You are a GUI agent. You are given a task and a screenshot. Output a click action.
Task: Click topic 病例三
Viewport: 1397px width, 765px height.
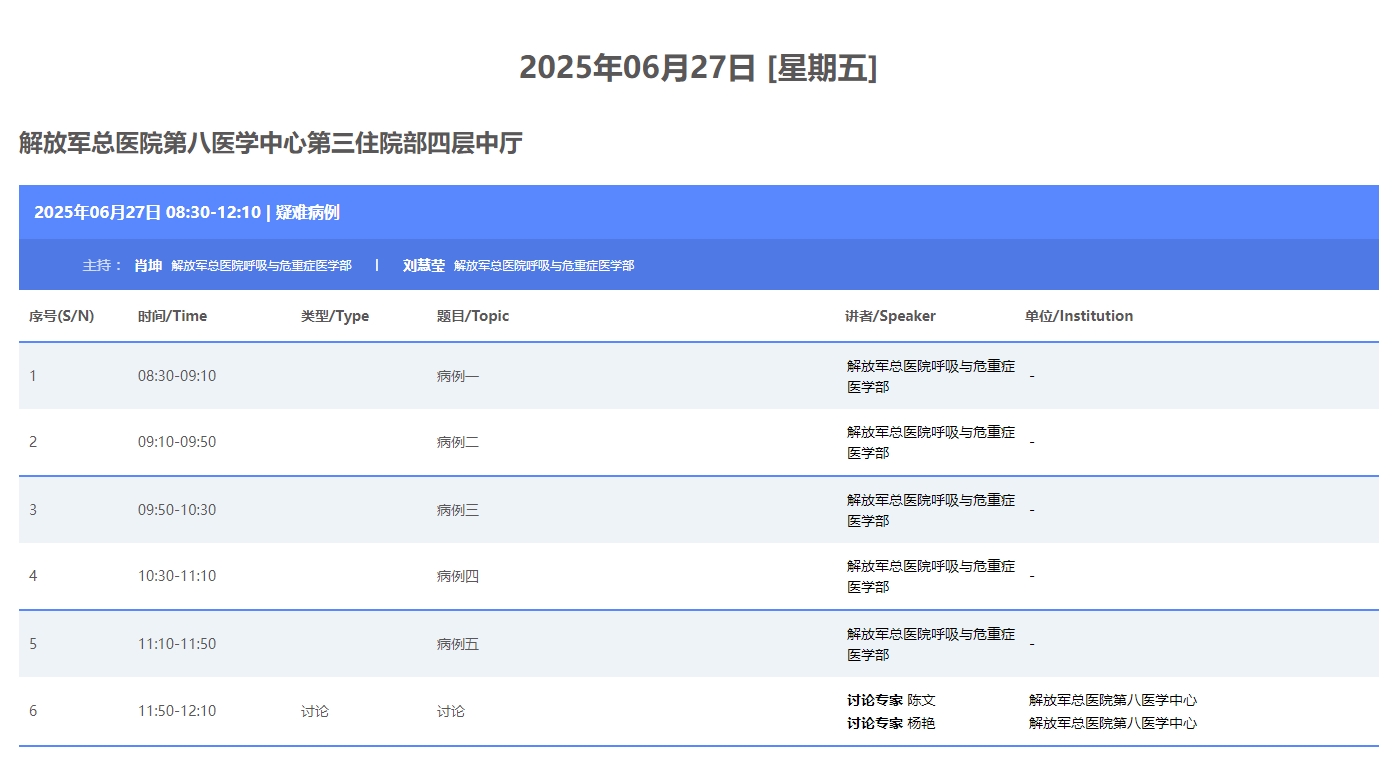click(458, 510)
